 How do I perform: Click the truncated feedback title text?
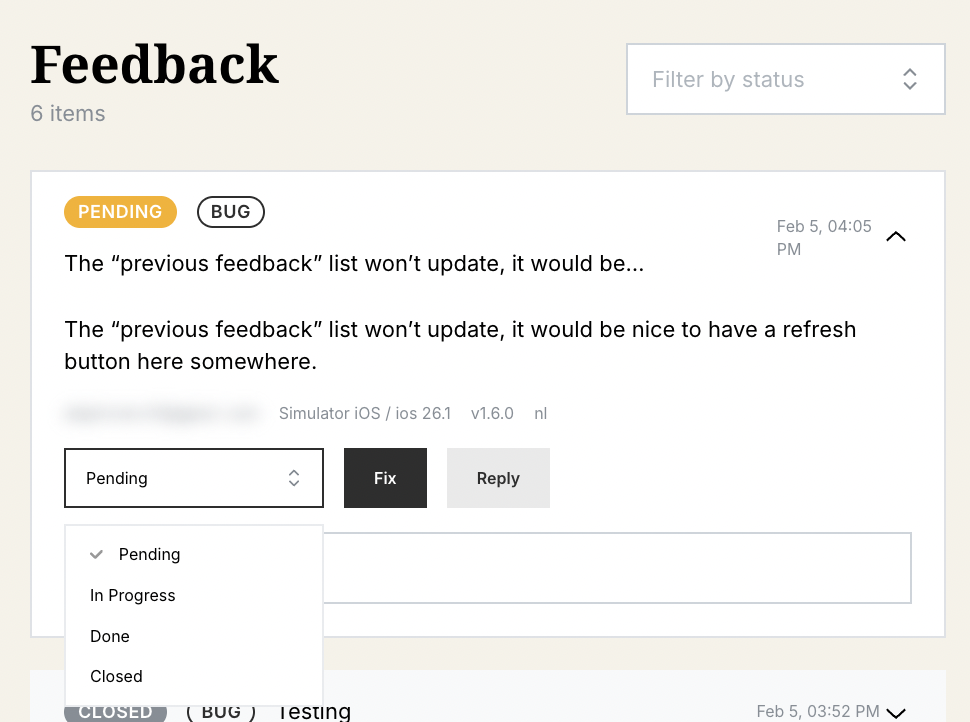tap(354, 263)
